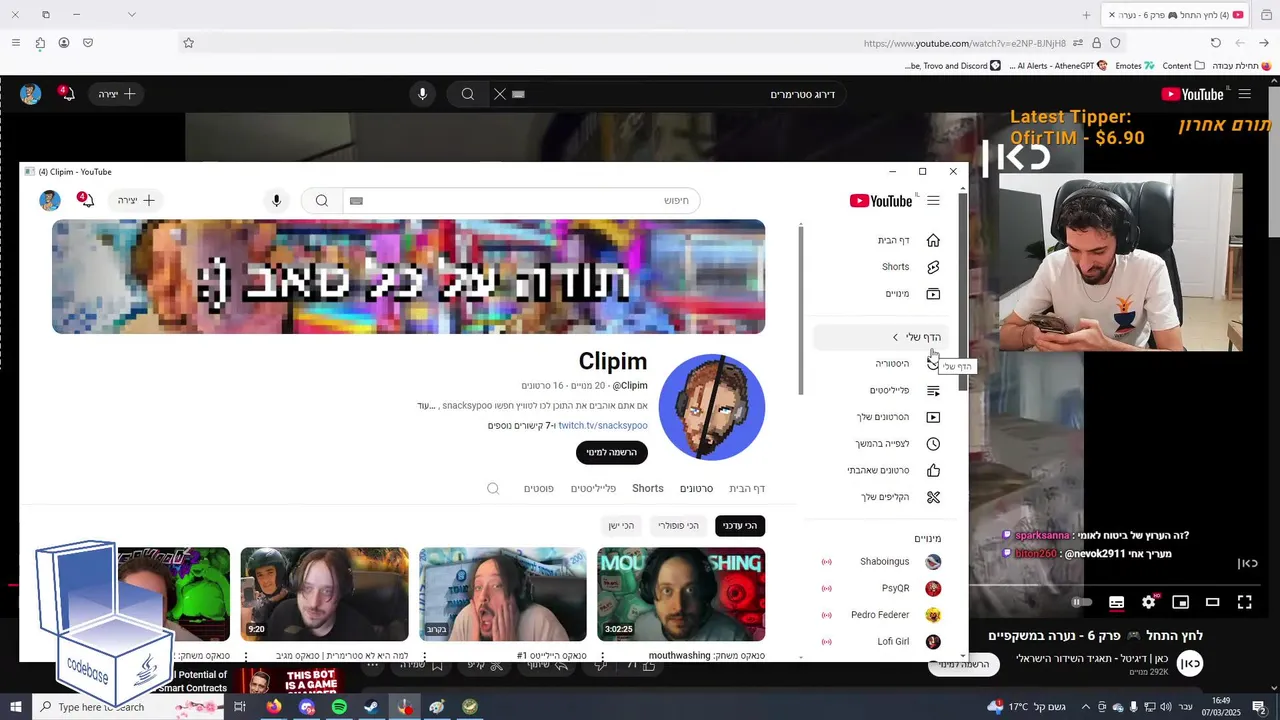Select Firefox tab 'לחץ התחל פרק 6'
Screen dimensions: 1280x720
[1176, 15]
